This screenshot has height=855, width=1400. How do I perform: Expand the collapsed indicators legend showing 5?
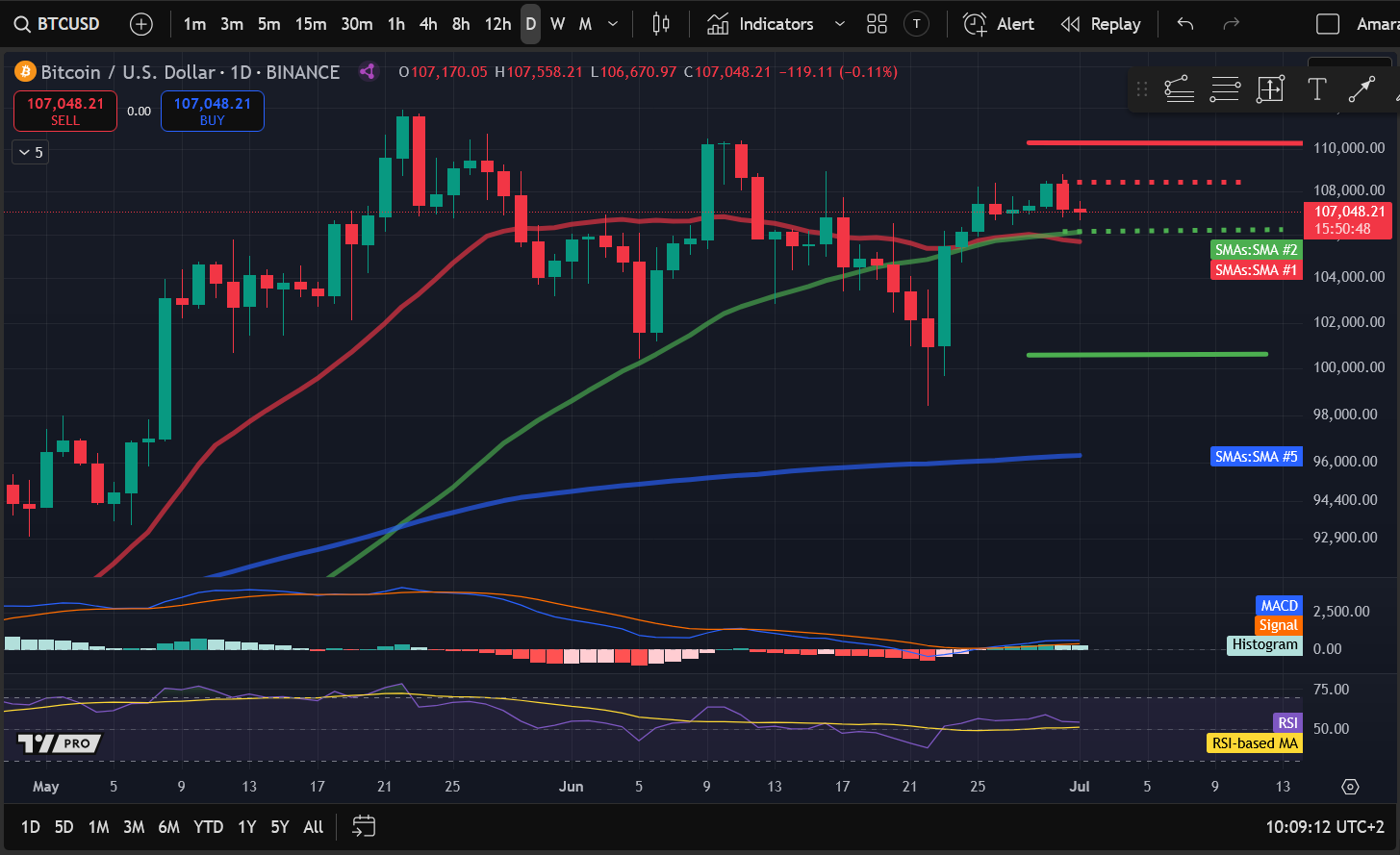tap(29, 152)
